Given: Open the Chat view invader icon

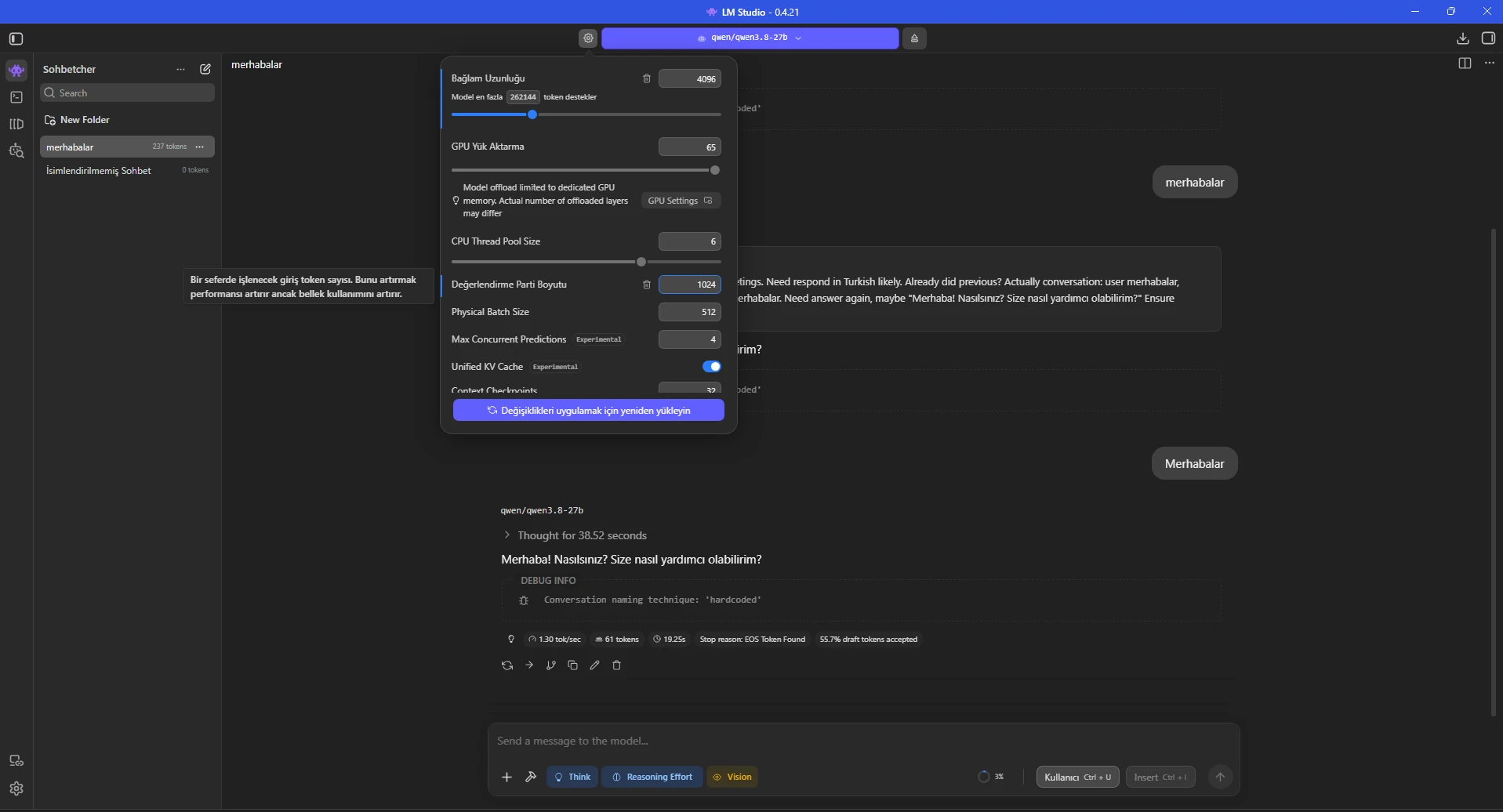Looking at the screenshot, I should pyautogui.click(x=16, y=71).
